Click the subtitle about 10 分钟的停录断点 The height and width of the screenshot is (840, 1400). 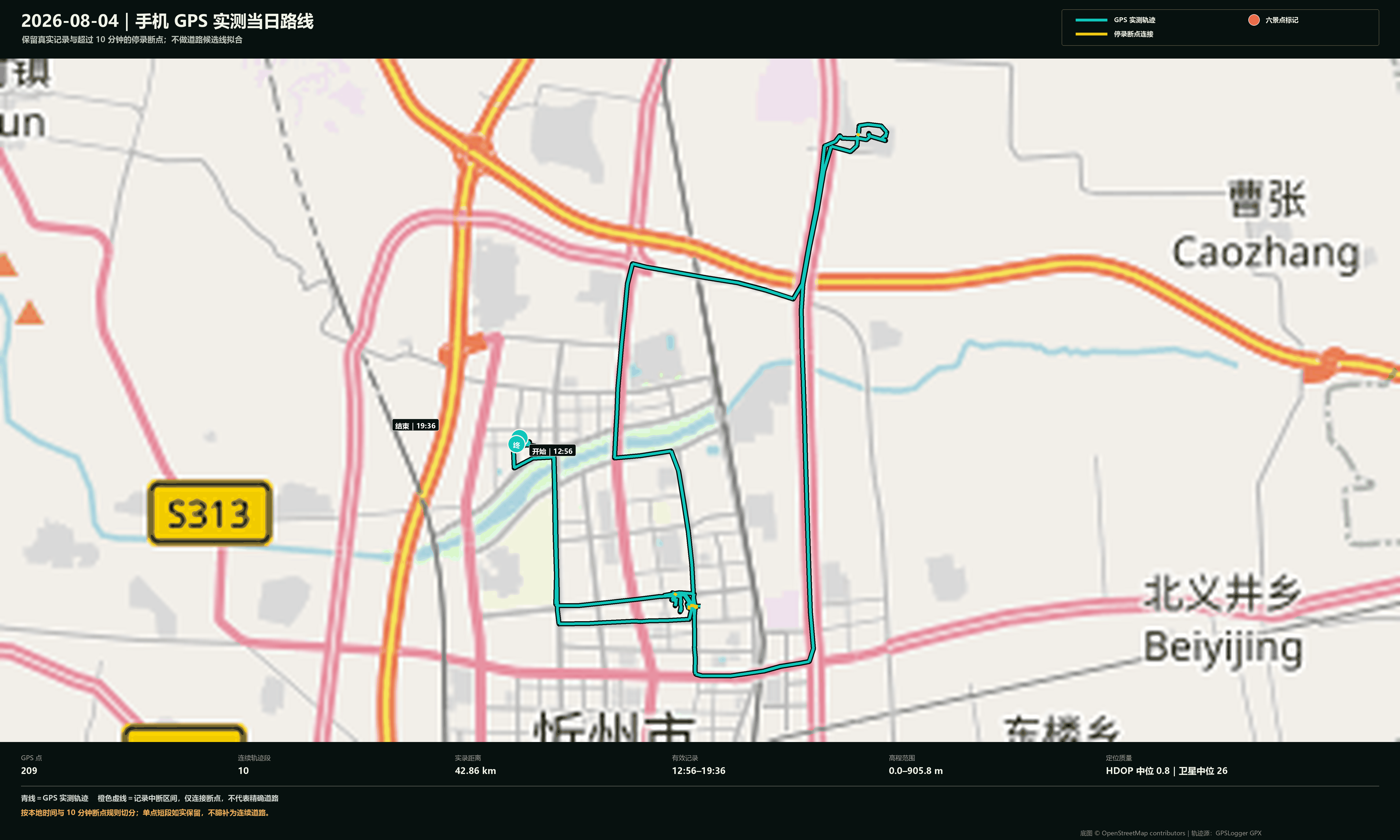click(132, 40)
